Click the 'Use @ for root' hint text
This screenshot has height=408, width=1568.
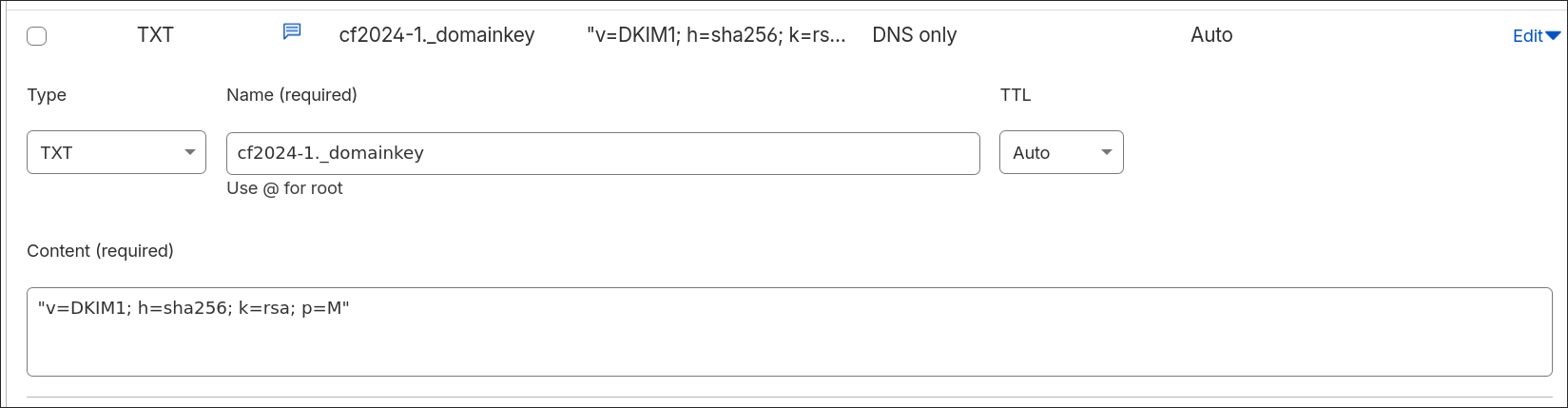point(284,188)
